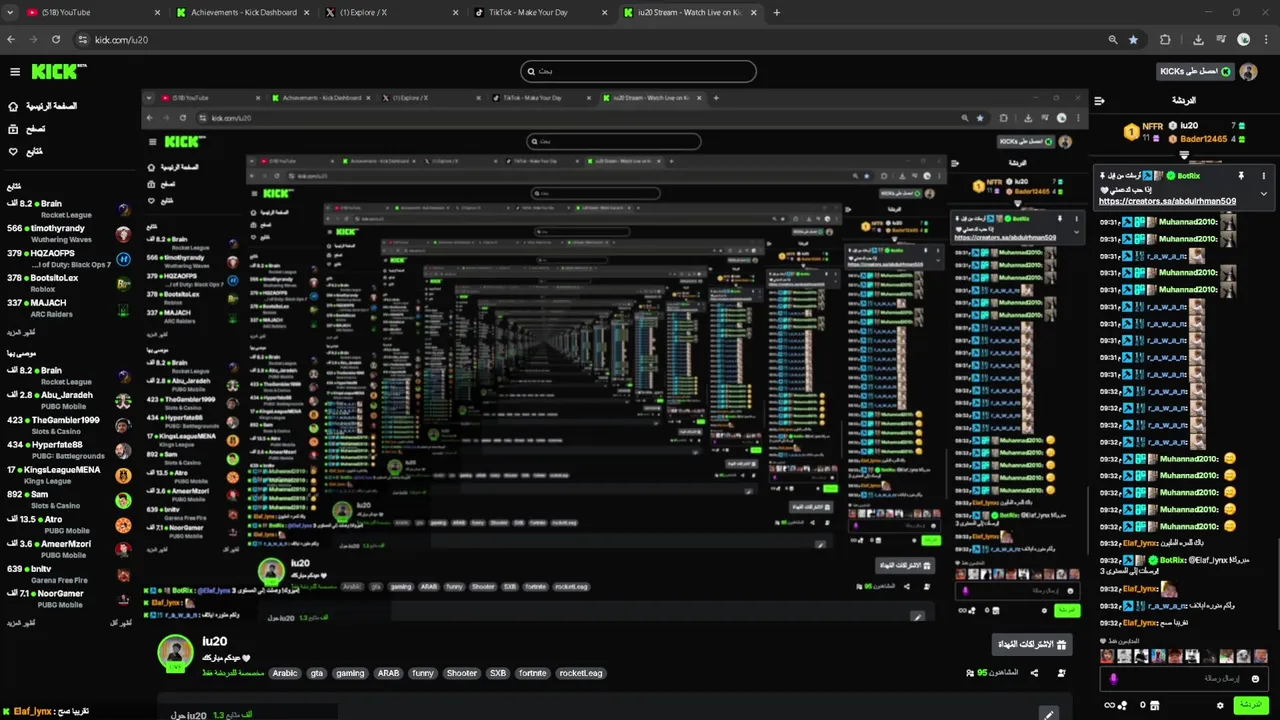This screenshot has height=720, width=1280.
Task: Click the gta tag chip
Action: [317, 673]
